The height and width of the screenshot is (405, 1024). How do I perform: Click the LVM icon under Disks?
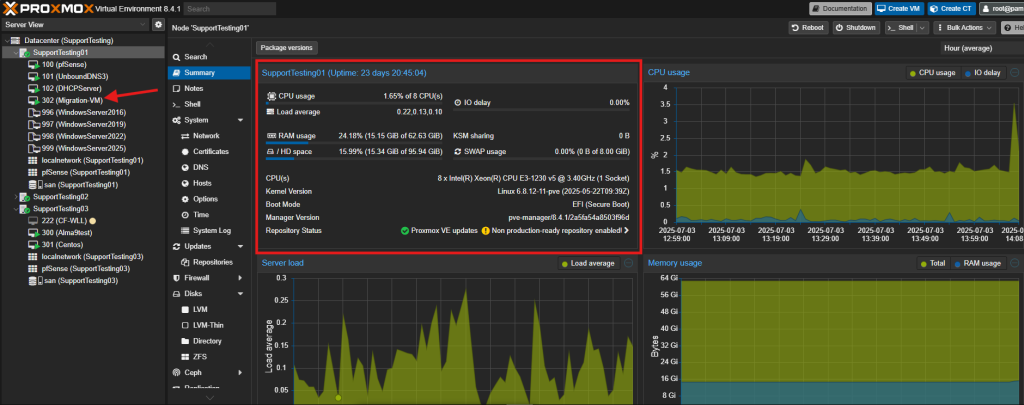pyautogui.click(x=185, y=310)
